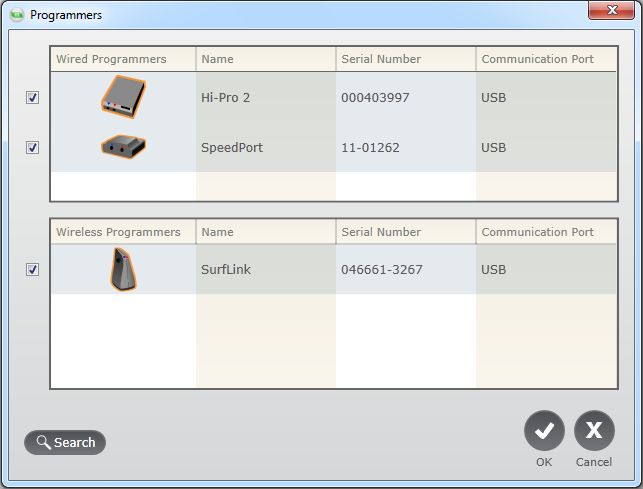Uncheck the SpeedPort checkbox
This screenshot has width=643, height=489.
click(x=32, y=147)
